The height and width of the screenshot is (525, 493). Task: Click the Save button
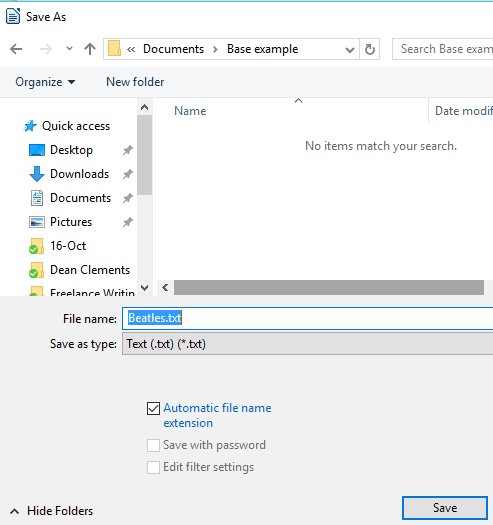click(445, 508)
